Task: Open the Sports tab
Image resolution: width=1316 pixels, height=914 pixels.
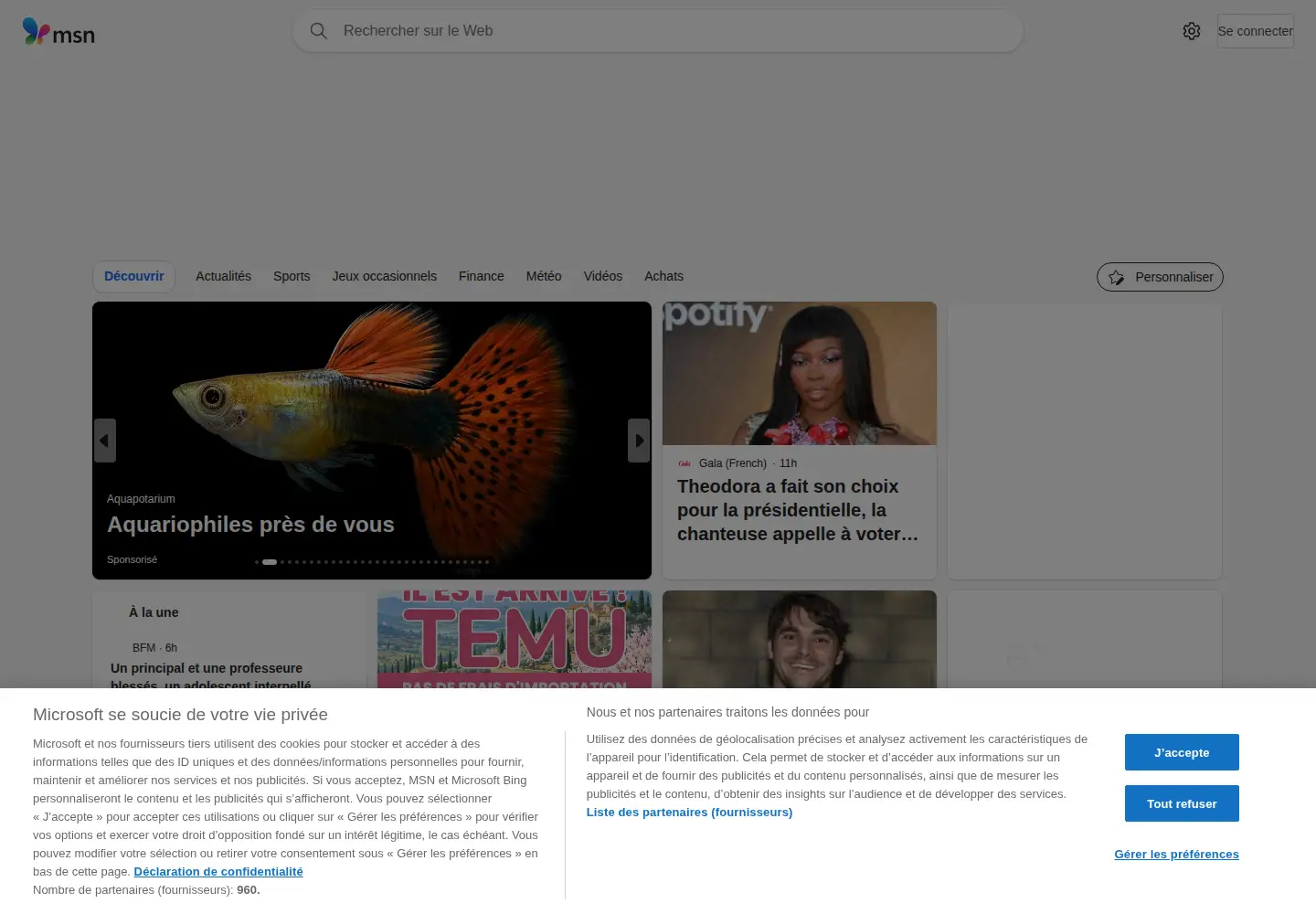Action: 292,276
